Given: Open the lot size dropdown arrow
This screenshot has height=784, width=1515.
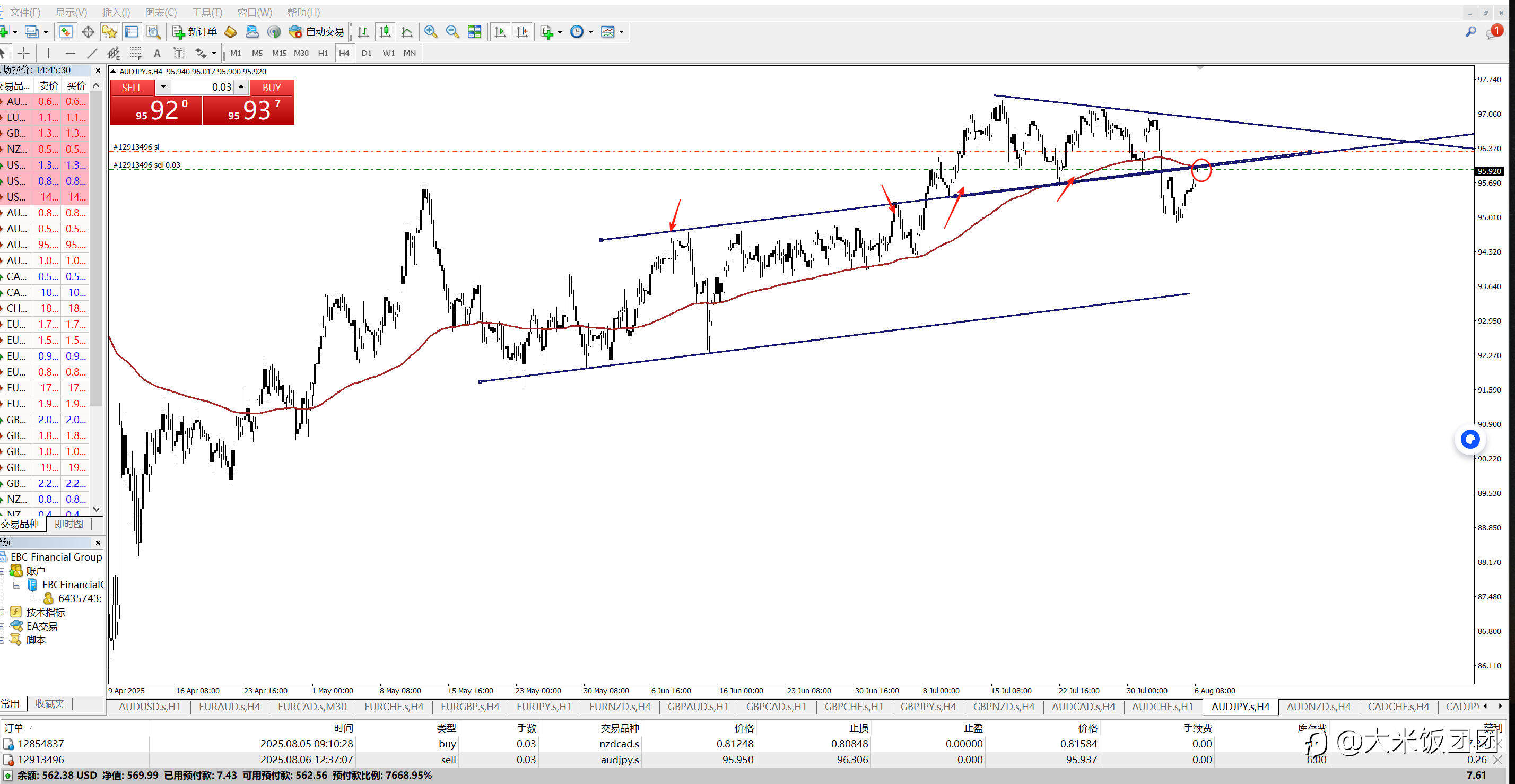Looking at the screenshot, I should pos(163,87).
